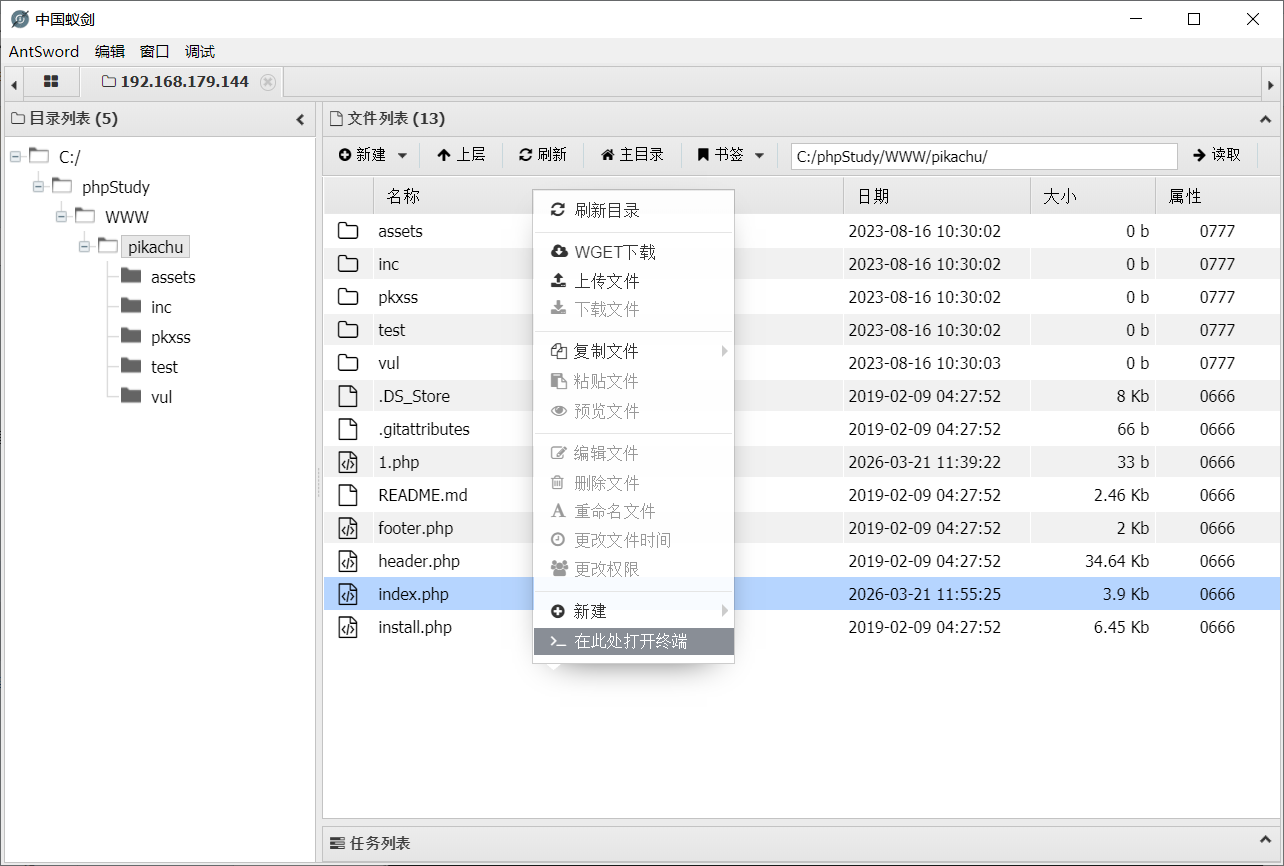Sort by the 大小 column header
1284x866 pixels.
(1092, 196)
